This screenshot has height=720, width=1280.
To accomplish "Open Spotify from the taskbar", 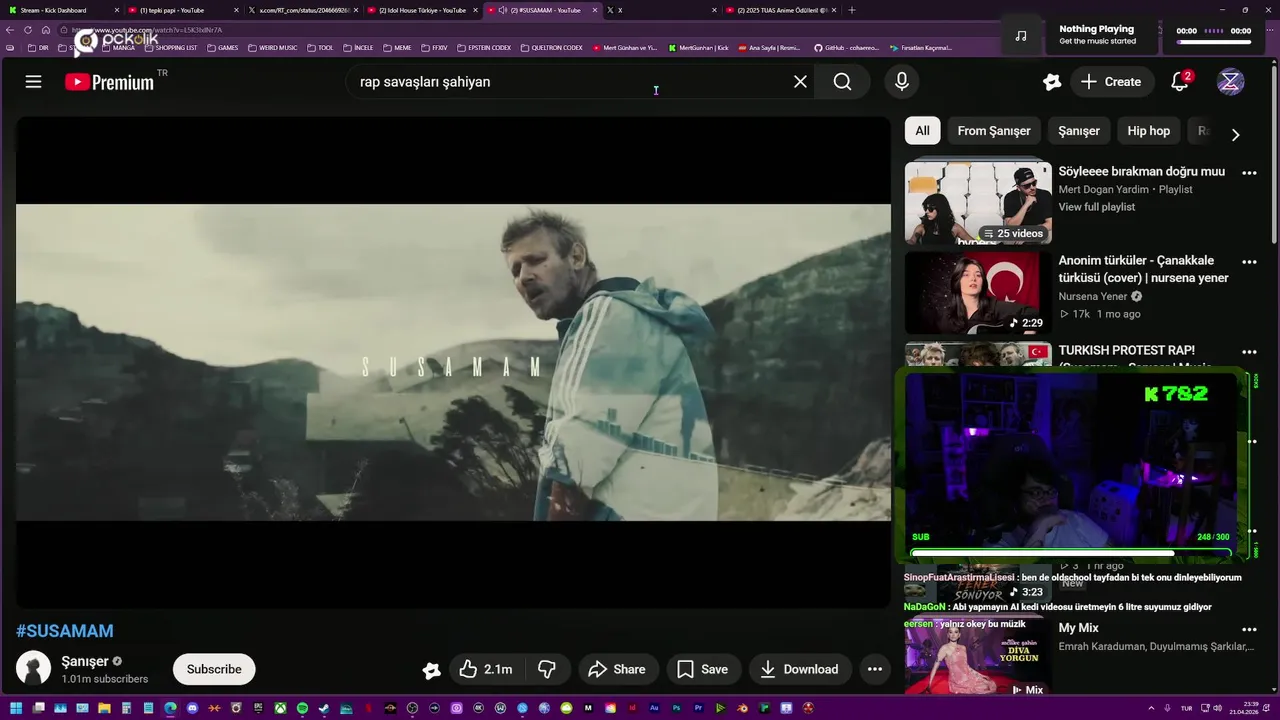I will click(302, 708).
